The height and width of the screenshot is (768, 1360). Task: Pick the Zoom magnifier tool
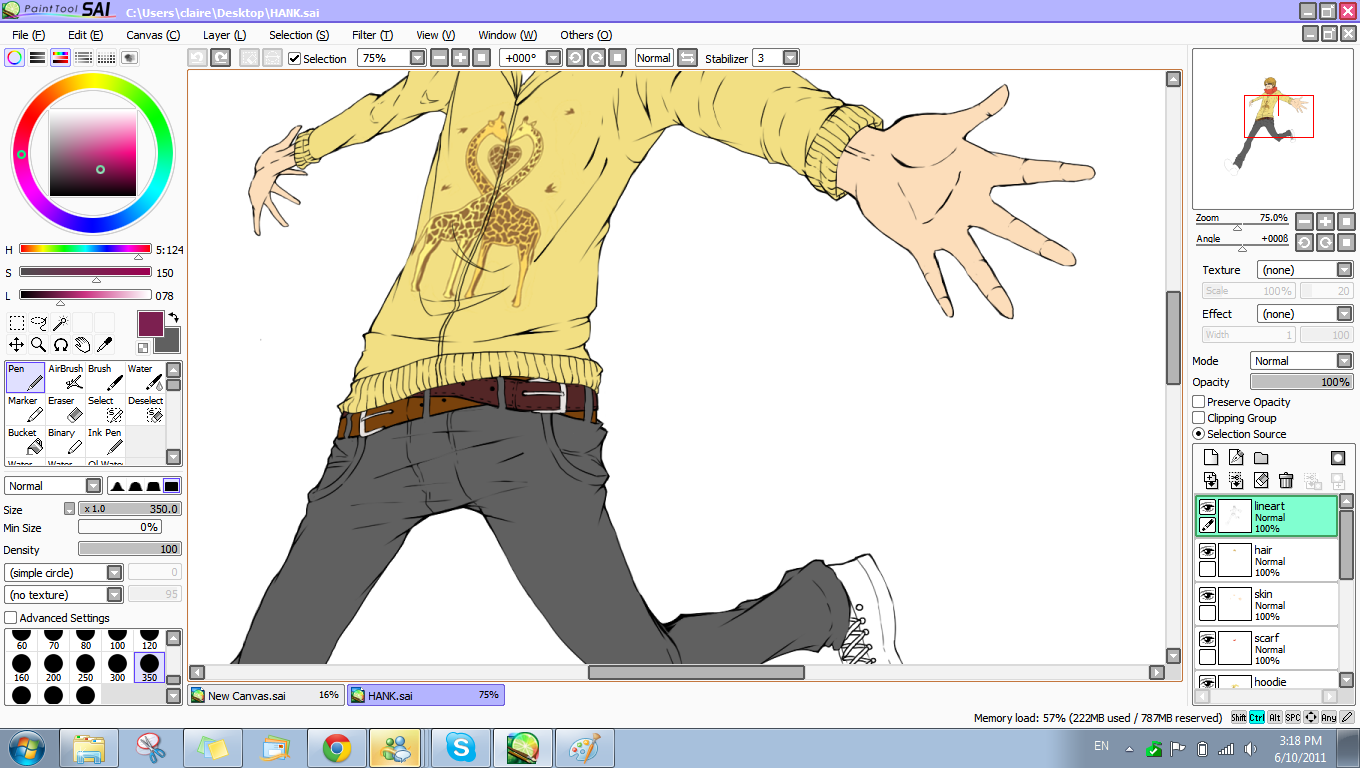tap(39, 345)
